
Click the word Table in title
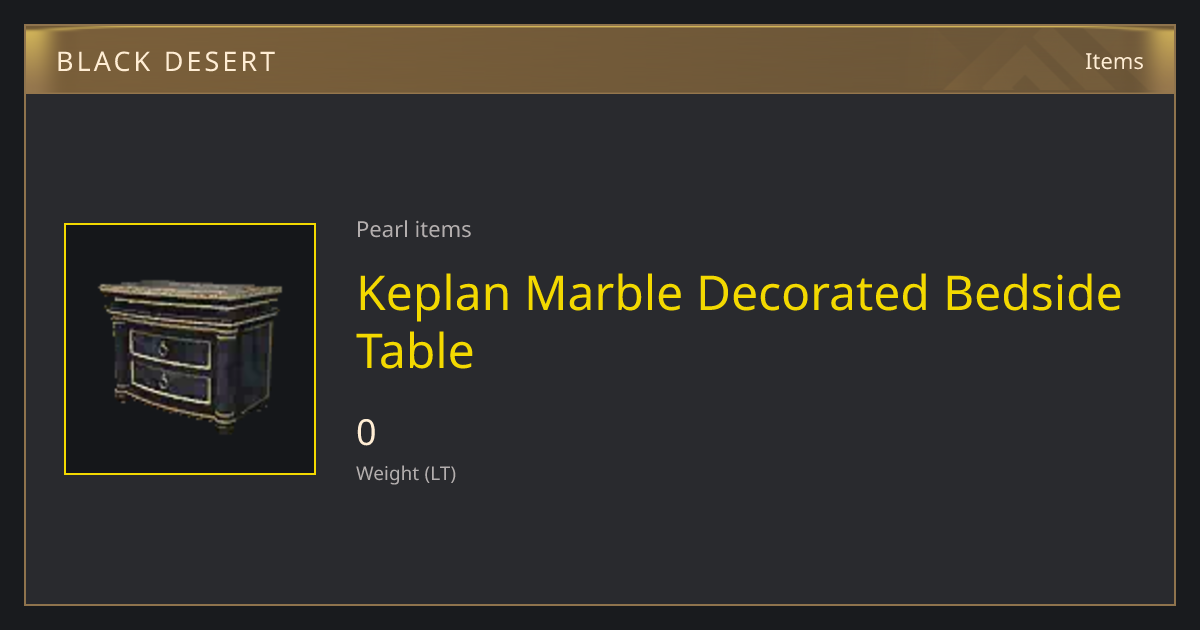click(x=415, y=351)
